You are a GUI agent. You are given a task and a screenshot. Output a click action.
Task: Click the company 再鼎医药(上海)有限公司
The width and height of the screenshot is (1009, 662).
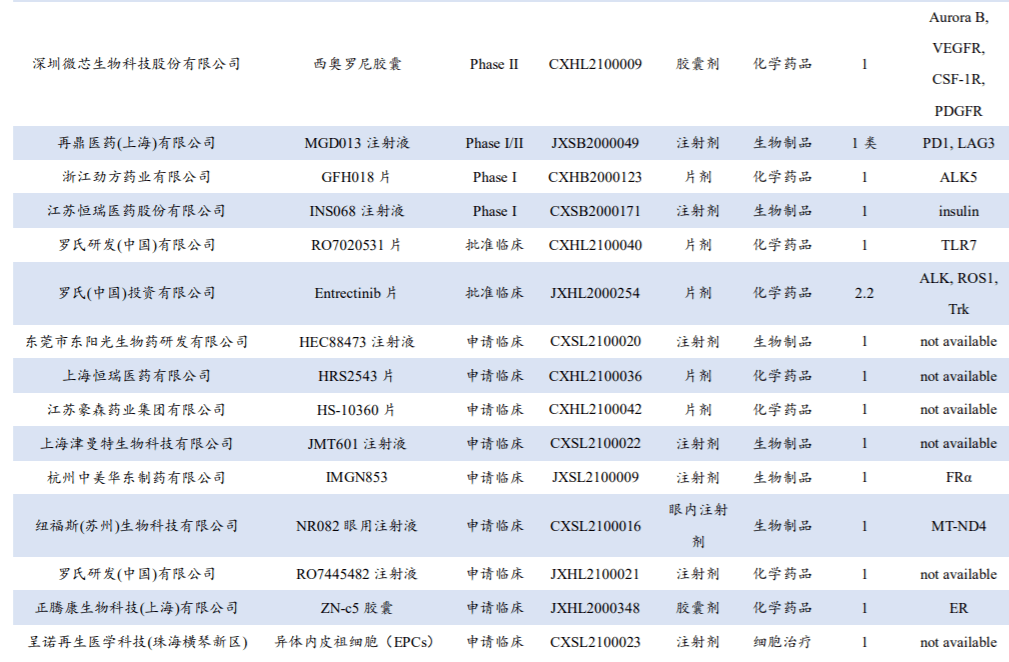click(x=136, y=143)
